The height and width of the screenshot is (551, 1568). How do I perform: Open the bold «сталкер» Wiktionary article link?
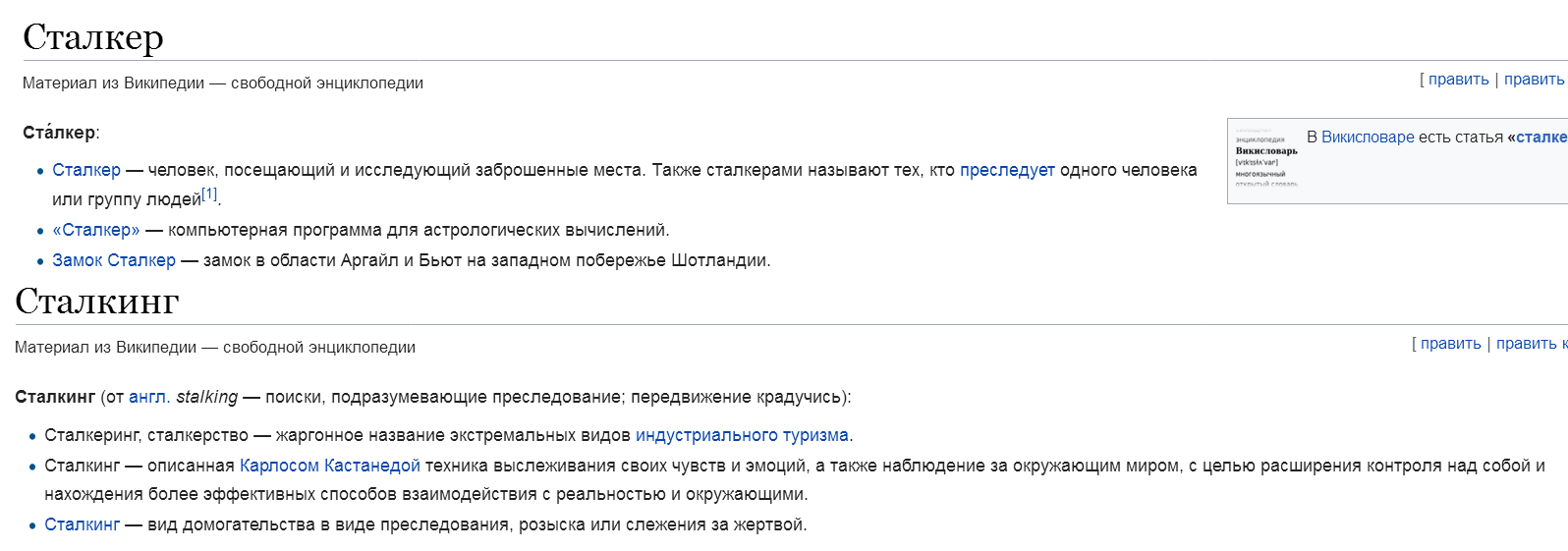pyautogui.click(x=1539, y=138)
